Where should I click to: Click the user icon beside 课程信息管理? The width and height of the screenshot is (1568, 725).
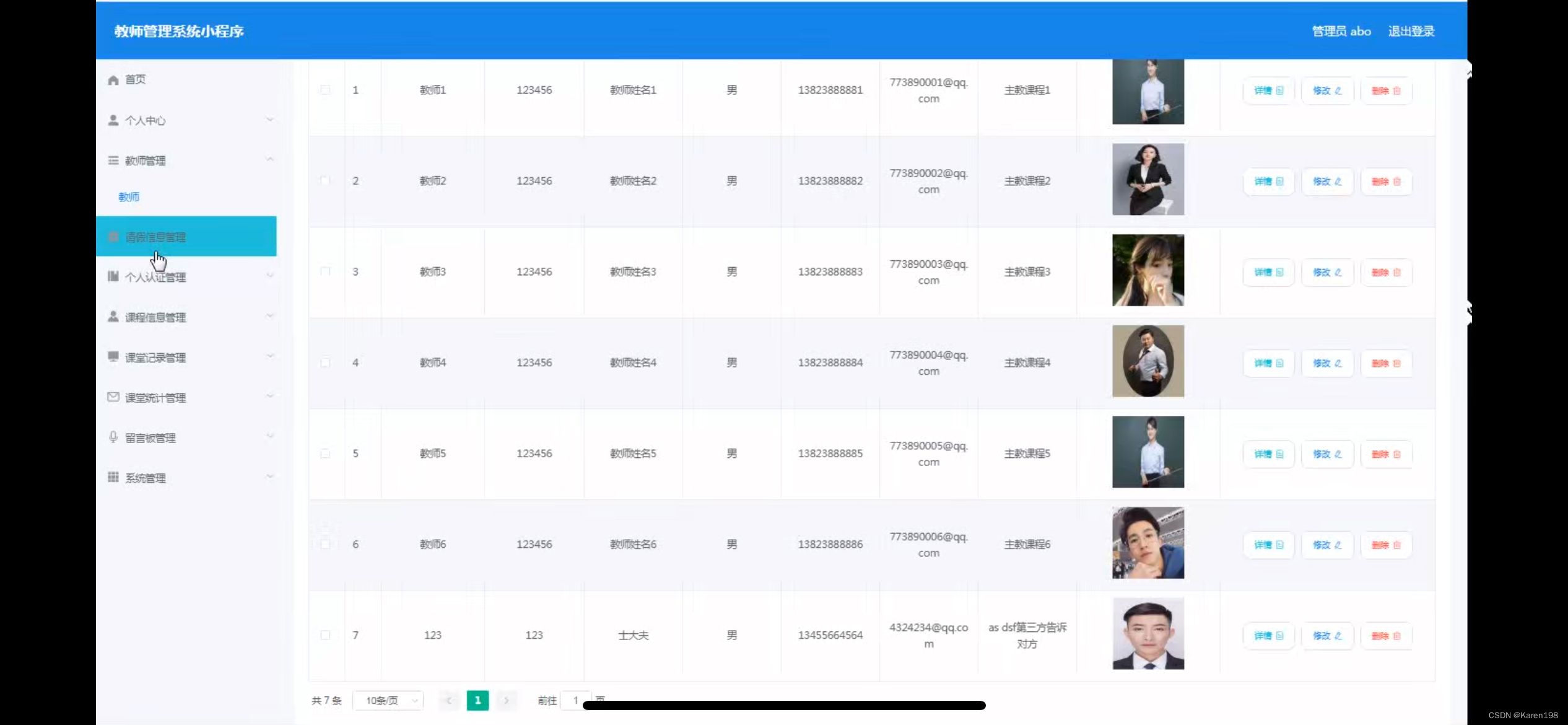click(x=113, y=317)
